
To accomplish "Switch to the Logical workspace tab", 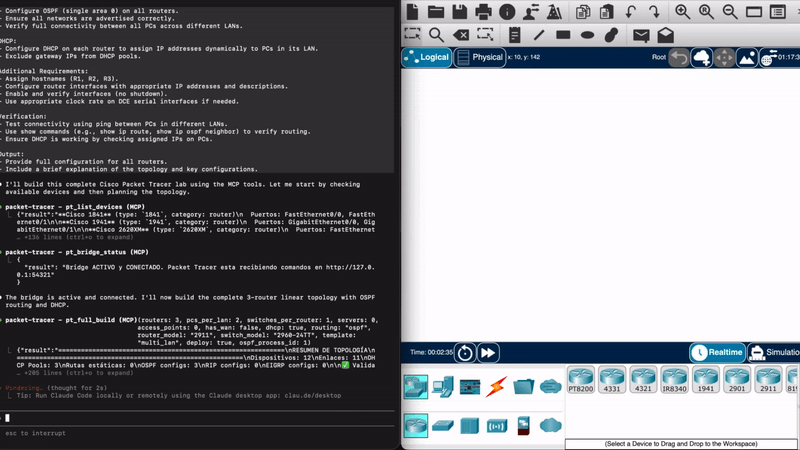I will tap(427, 57).
